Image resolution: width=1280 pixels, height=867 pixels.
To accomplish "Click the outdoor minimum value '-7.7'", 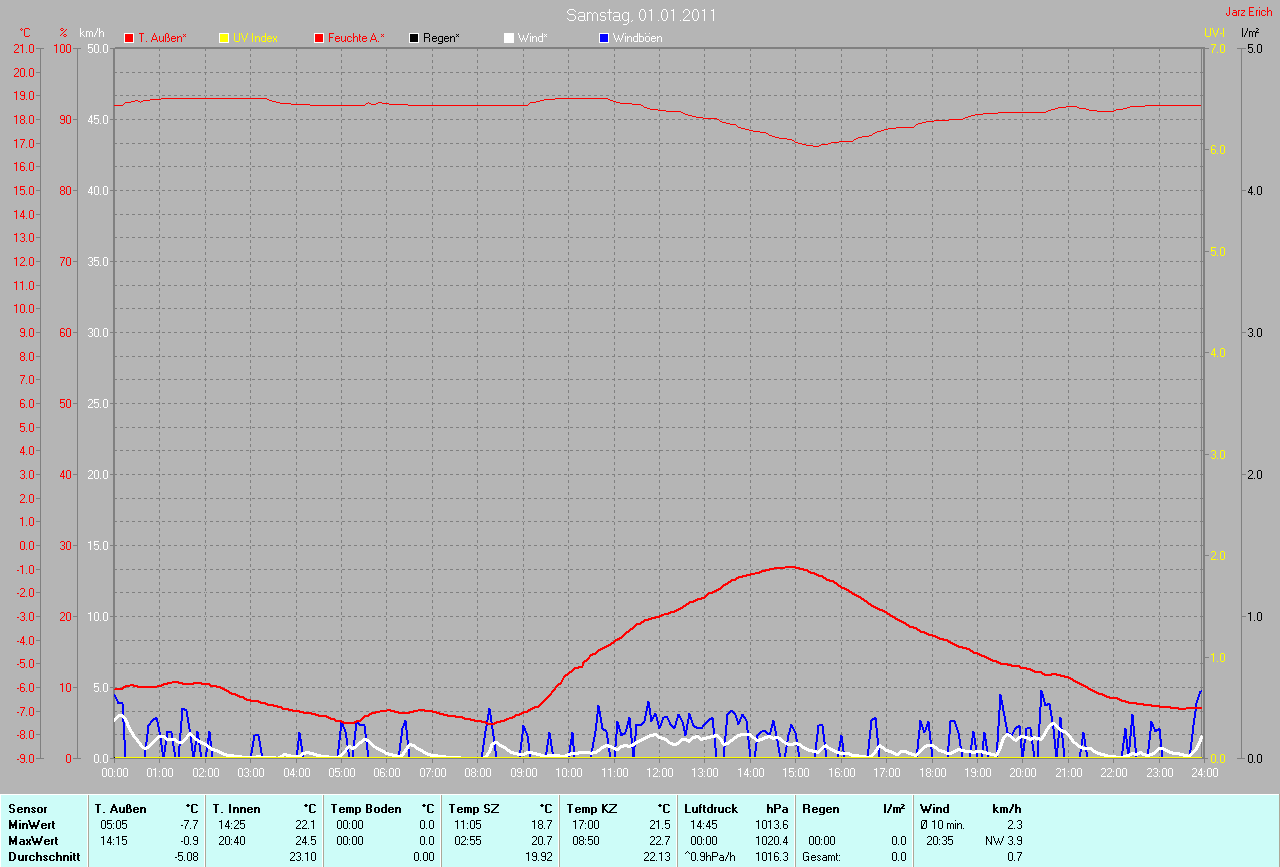I will (188, 825).
